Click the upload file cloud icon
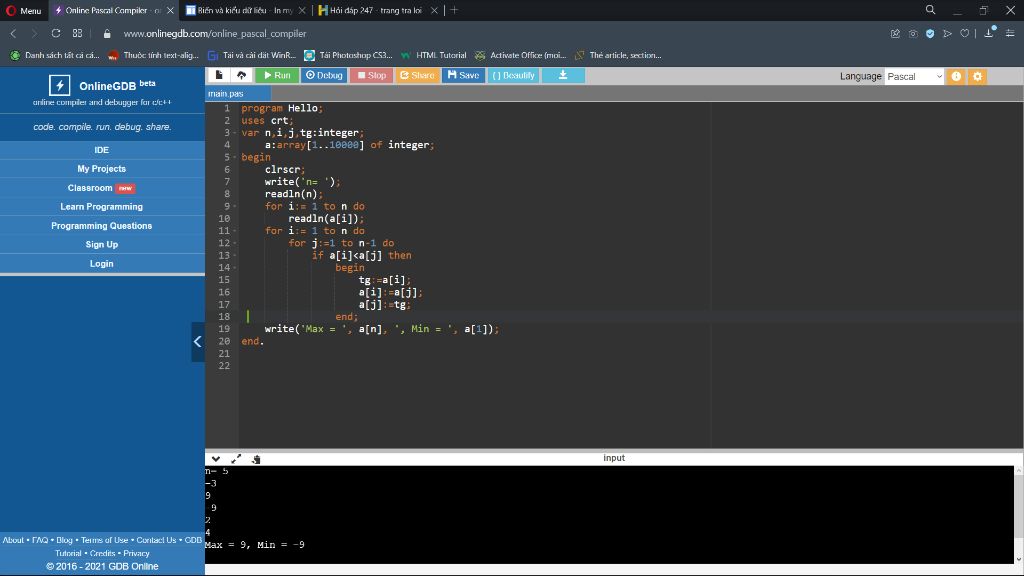This screenshot has height=576, width=1024. click(242, 75)
